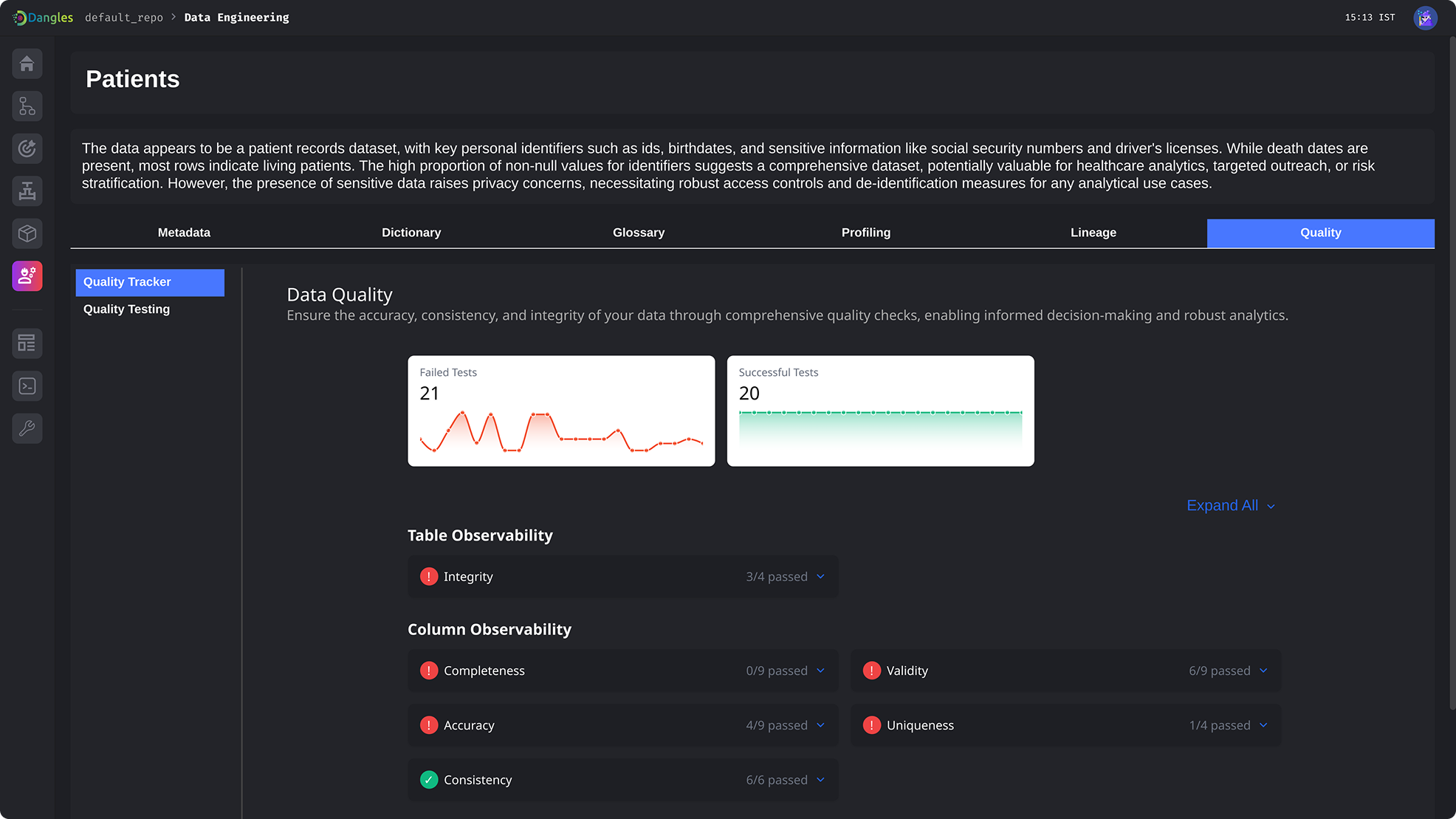Click the wrench tools sidebar icon
The image size is (1456, 819).
click(x=27, y=428)
